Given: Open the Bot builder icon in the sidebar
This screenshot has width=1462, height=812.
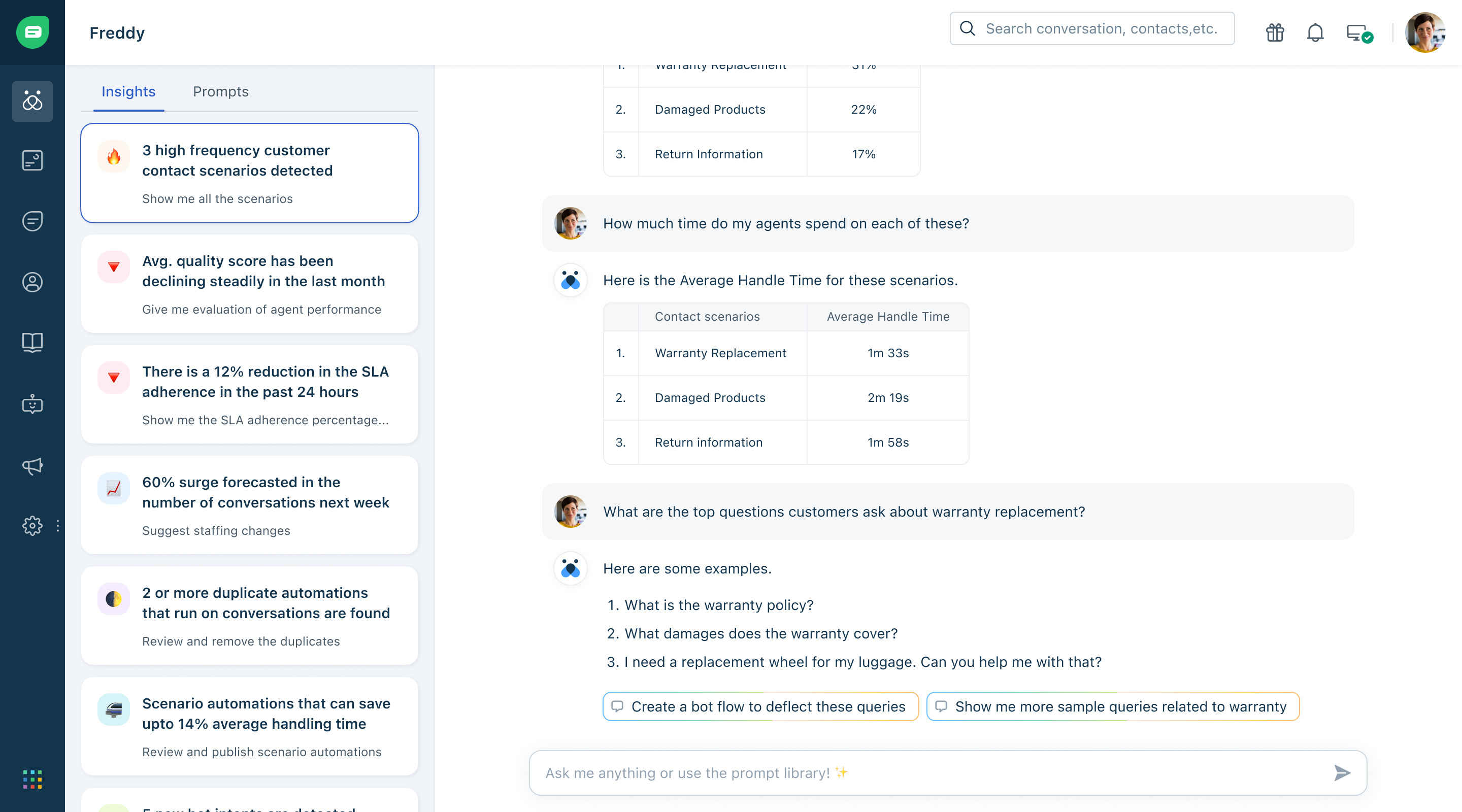Looking at the screenshot, I should coord(32,404).
